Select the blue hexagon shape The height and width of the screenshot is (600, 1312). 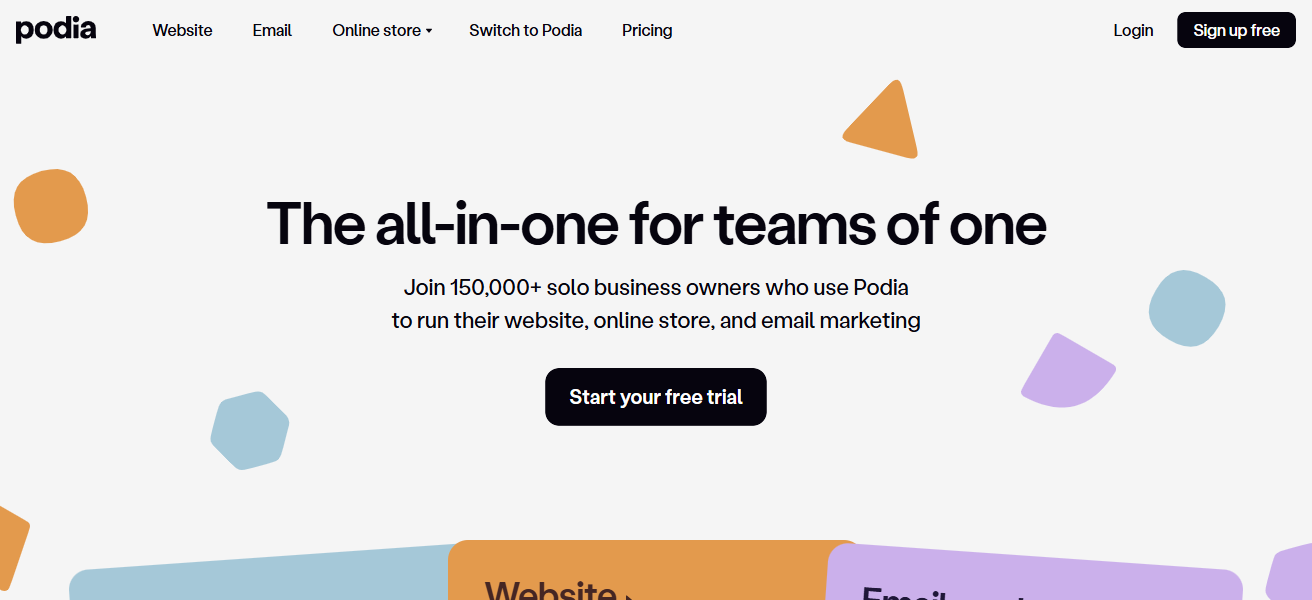249,431
